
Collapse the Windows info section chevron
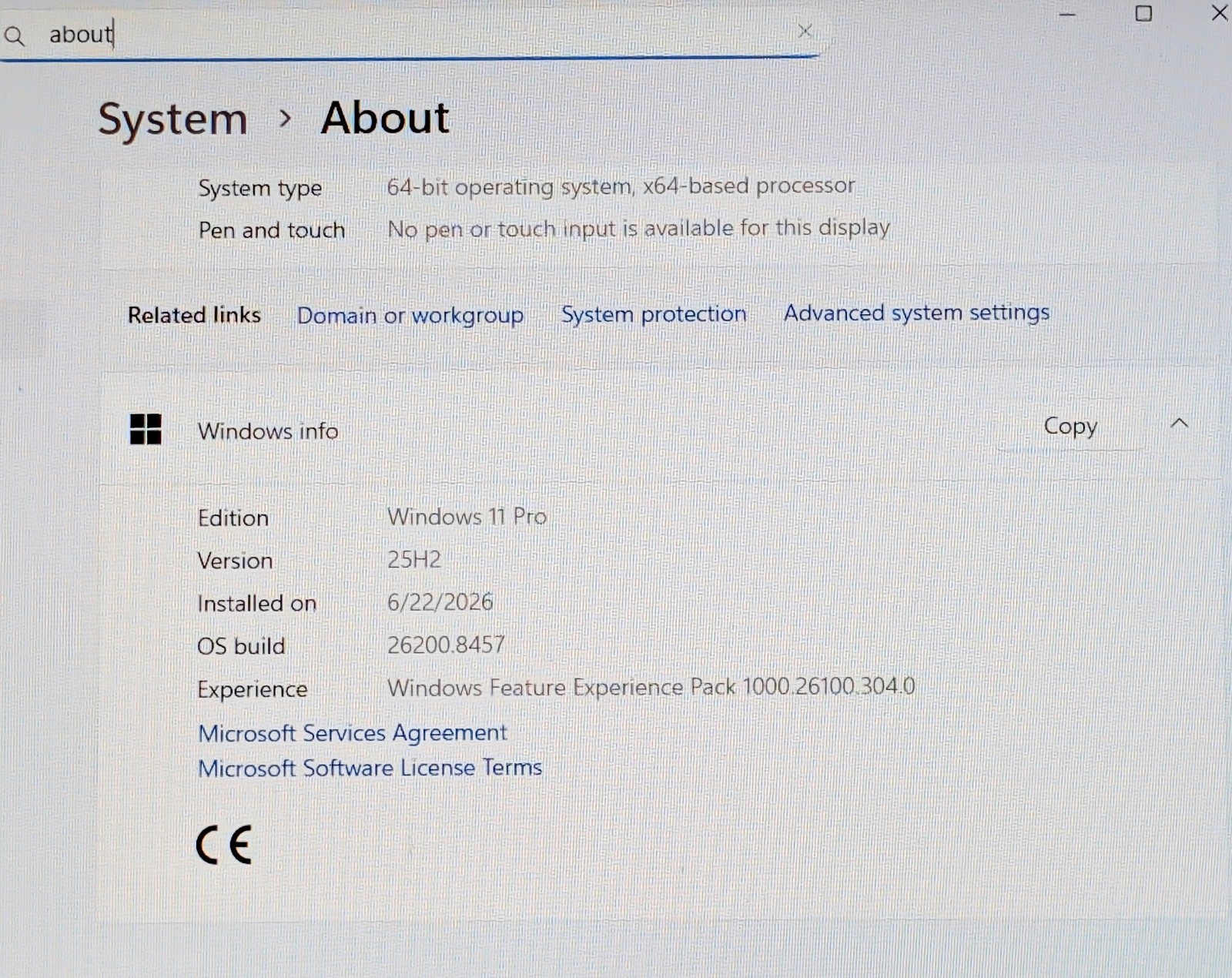click(x=1179, y=424)
